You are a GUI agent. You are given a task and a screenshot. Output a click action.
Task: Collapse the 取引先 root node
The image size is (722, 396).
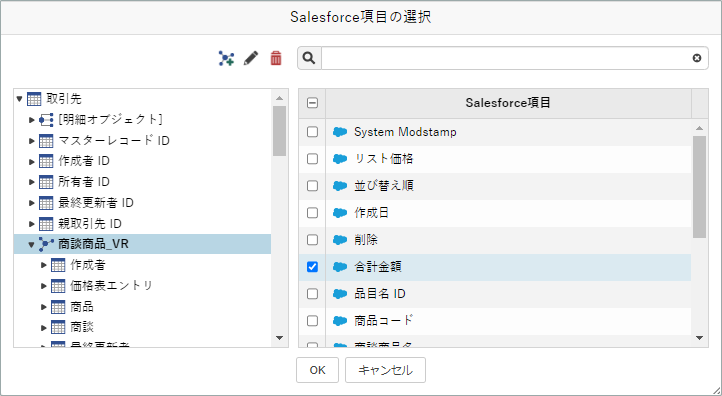pos(19,99)
